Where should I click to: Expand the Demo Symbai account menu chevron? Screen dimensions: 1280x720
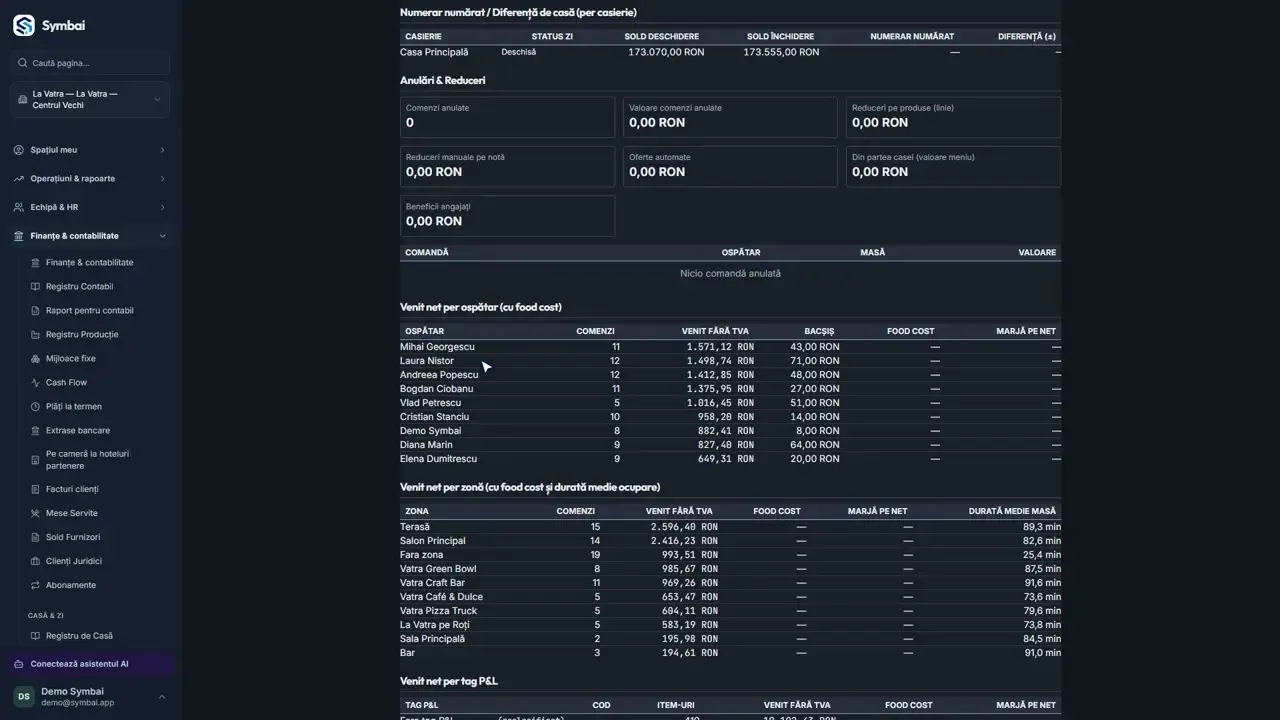point(162,697)
